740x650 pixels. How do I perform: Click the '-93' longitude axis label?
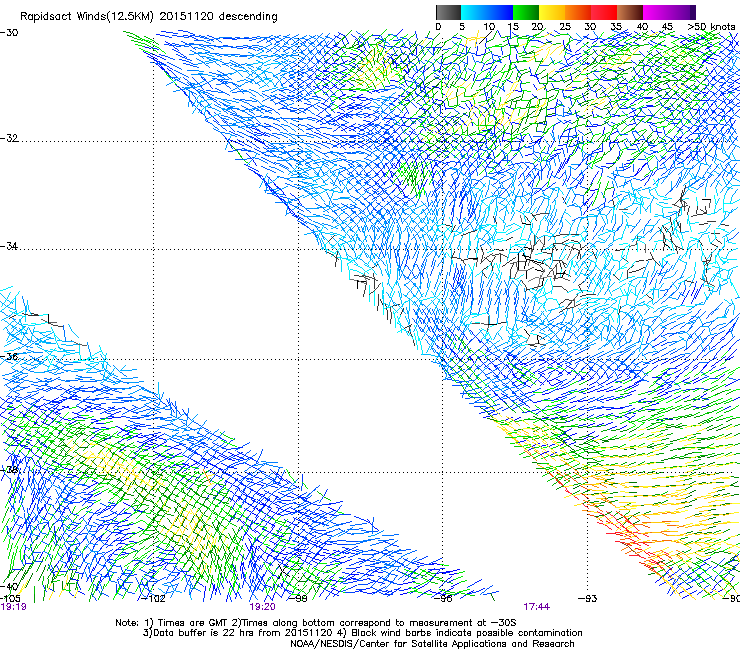pyautogui.click(x=588, y=599)
